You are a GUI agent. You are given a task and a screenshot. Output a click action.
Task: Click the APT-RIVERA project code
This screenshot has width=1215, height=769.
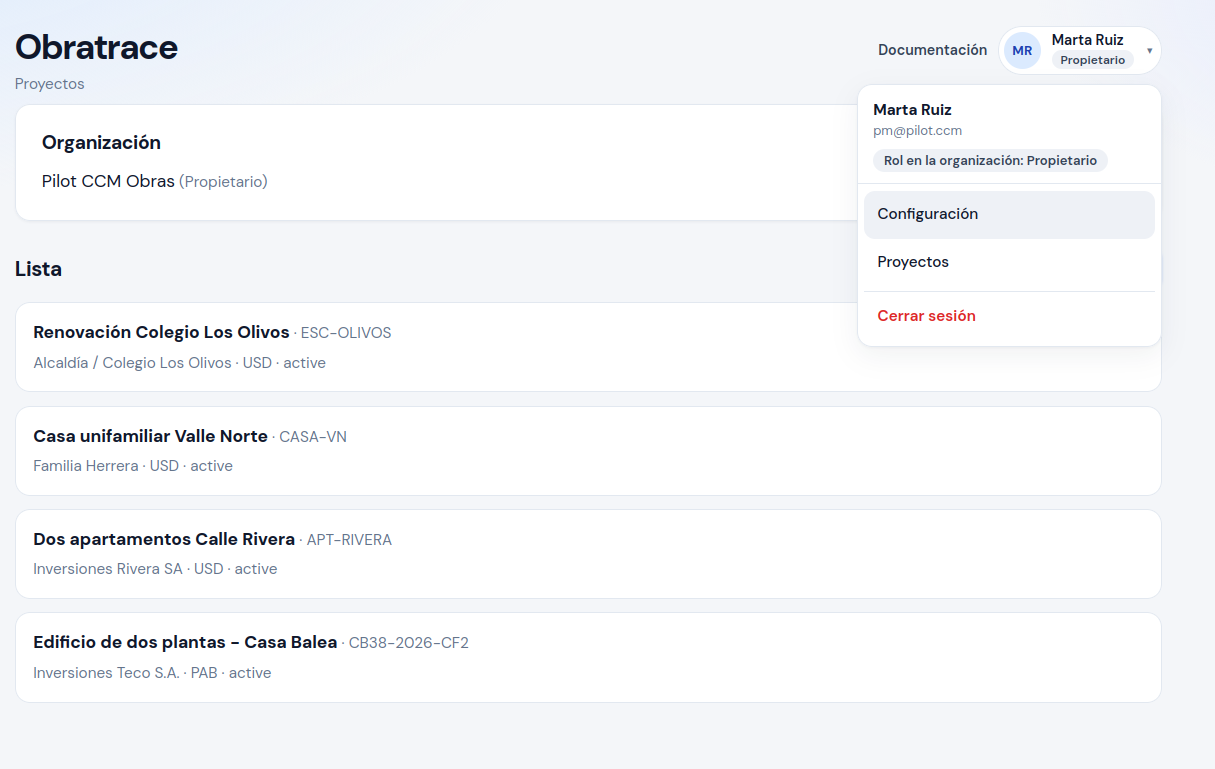coord(349,540)
